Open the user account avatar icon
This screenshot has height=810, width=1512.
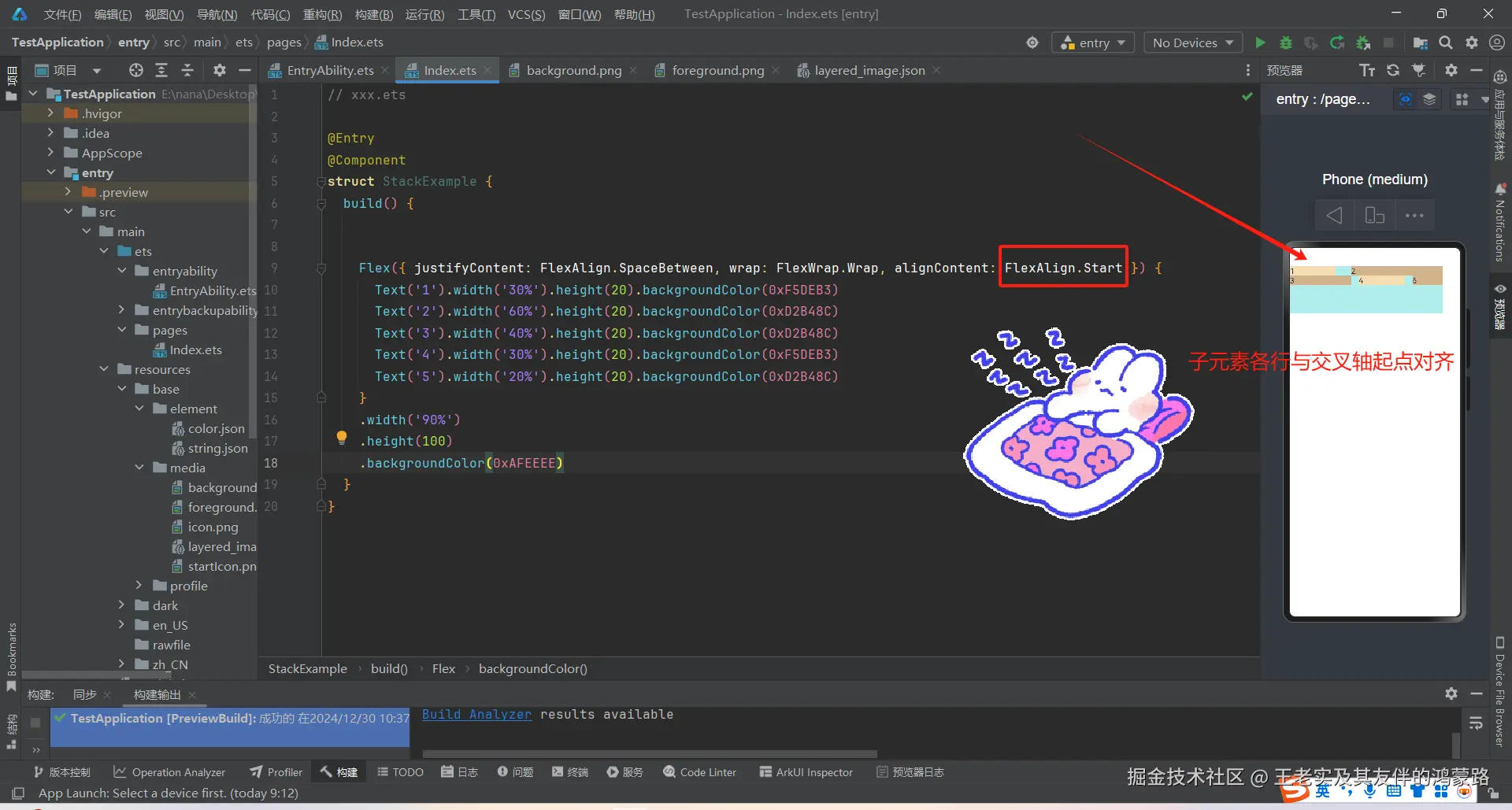coord(1497,43)
